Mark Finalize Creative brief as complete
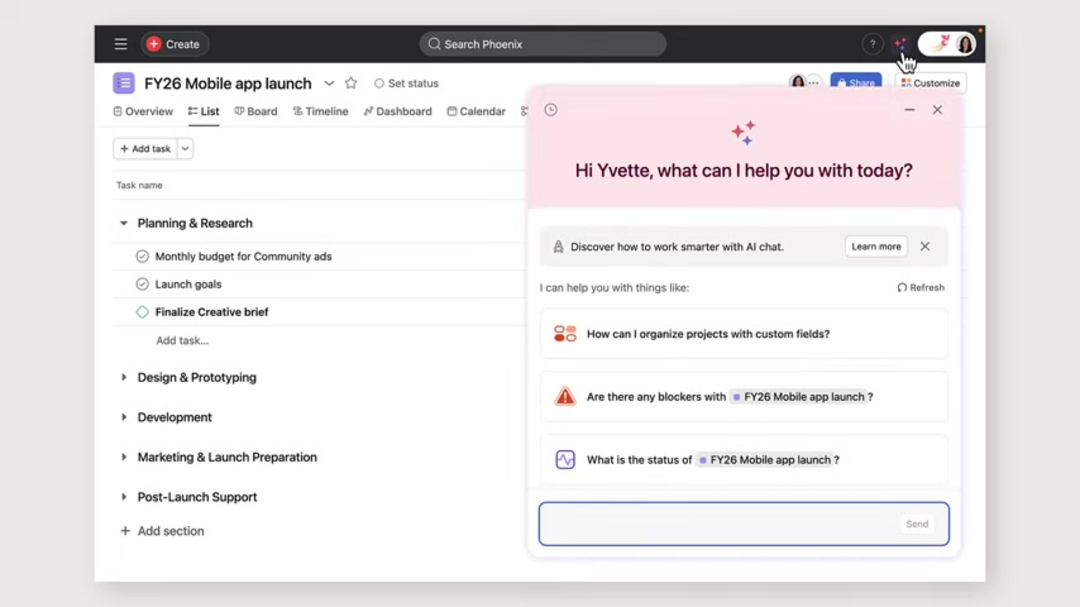The height and width of the screenshot is (607, 1080). (x=142, y=312)
